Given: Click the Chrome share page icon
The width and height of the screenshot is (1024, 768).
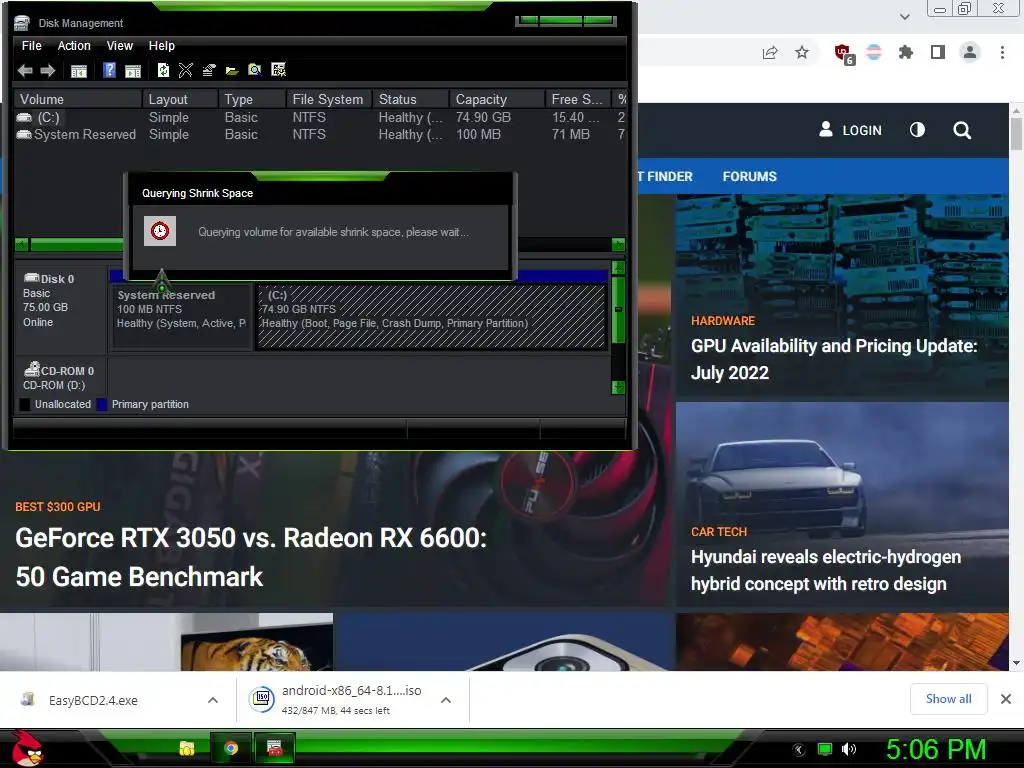Looking at the screenshot, I should [770, 52].
